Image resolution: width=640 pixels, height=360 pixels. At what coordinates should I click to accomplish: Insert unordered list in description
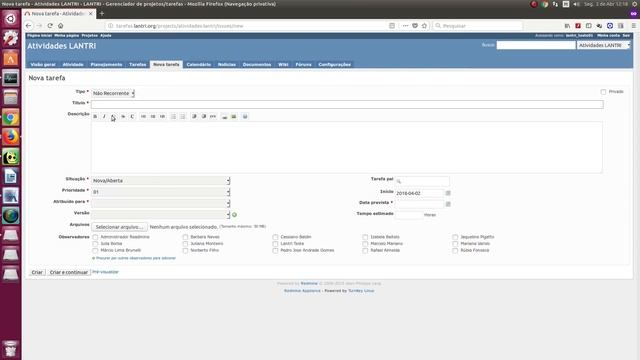[173, 117]
